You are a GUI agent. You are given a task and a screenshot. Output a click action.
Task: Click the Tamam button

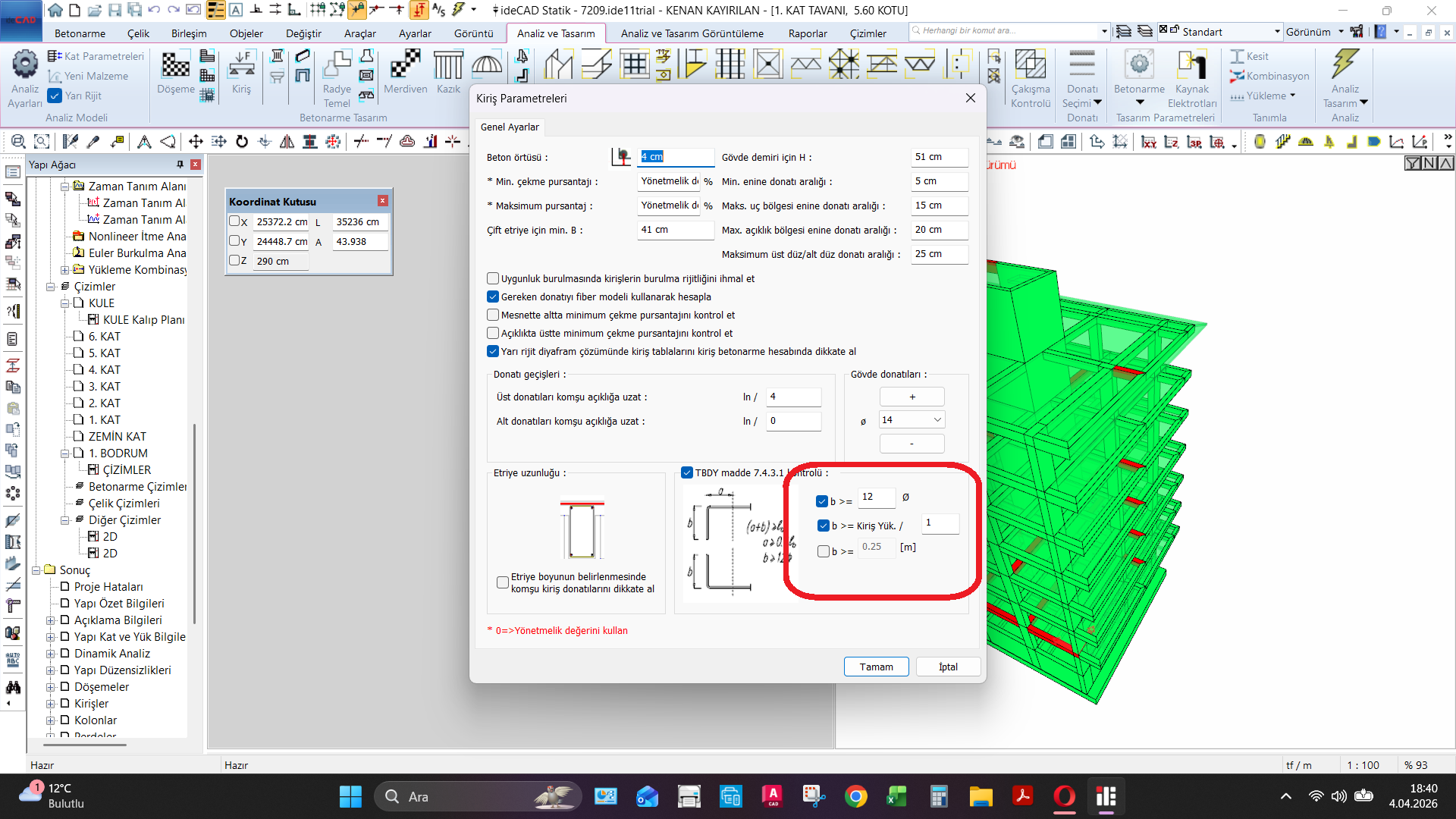876,667
